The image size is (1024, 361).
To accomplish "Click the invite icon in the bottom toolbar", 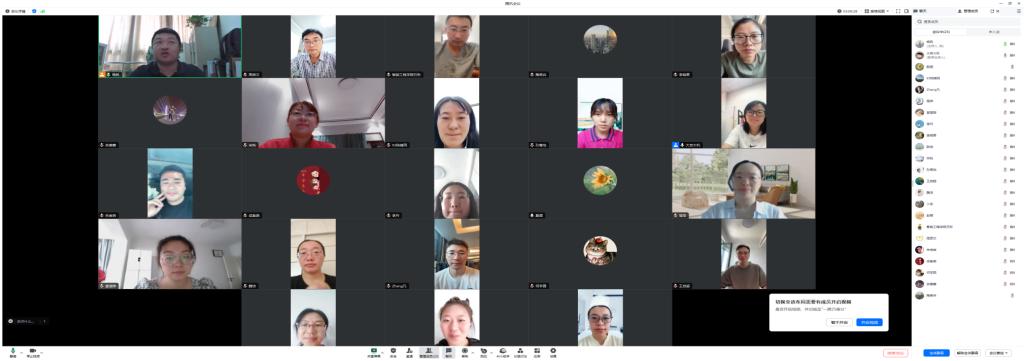I will 409,352.
